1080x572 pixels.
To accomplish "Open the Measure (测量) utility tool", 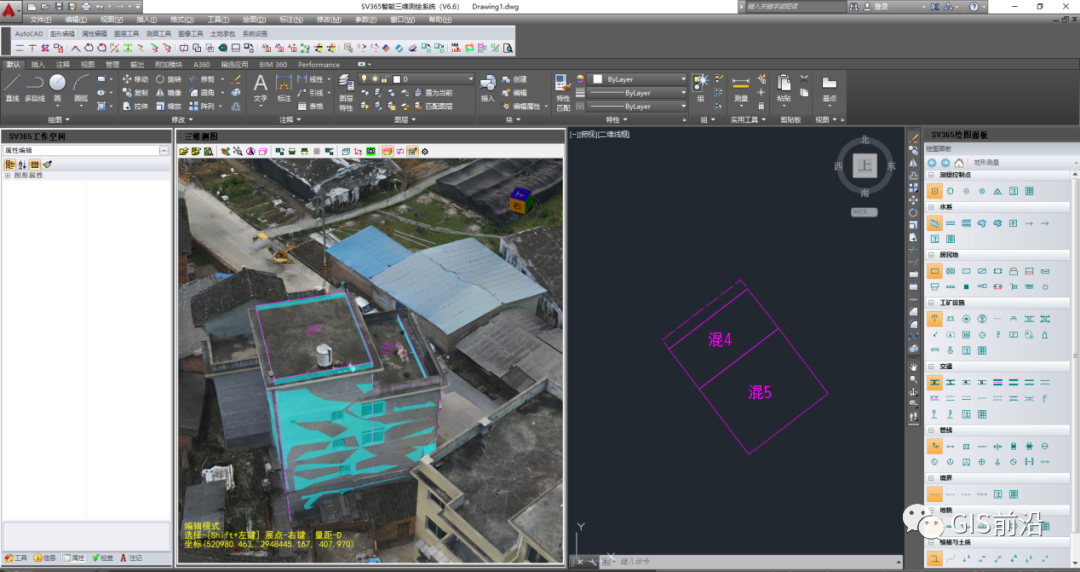I will pos(740,84).
